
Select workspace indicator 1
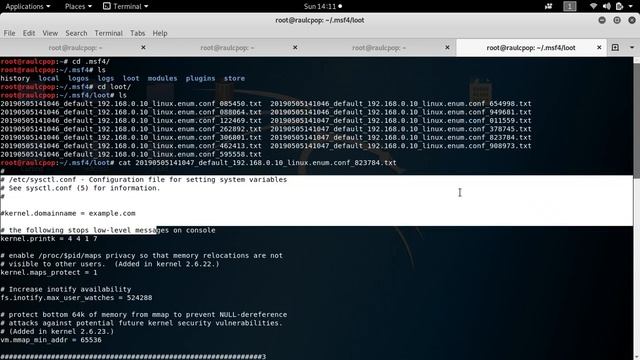click(570, 6)
